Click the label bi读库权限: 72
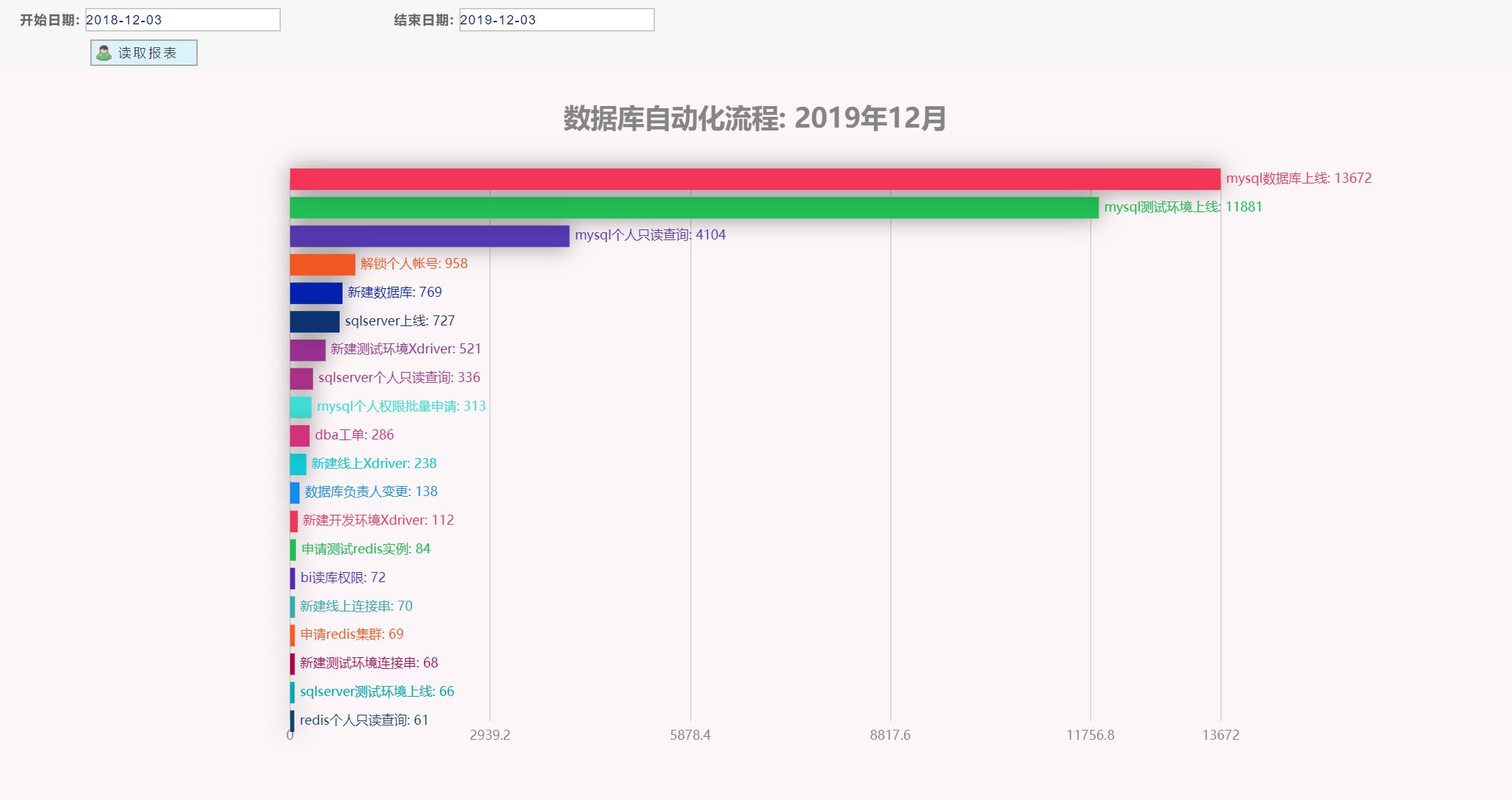 tap(343, 578)
